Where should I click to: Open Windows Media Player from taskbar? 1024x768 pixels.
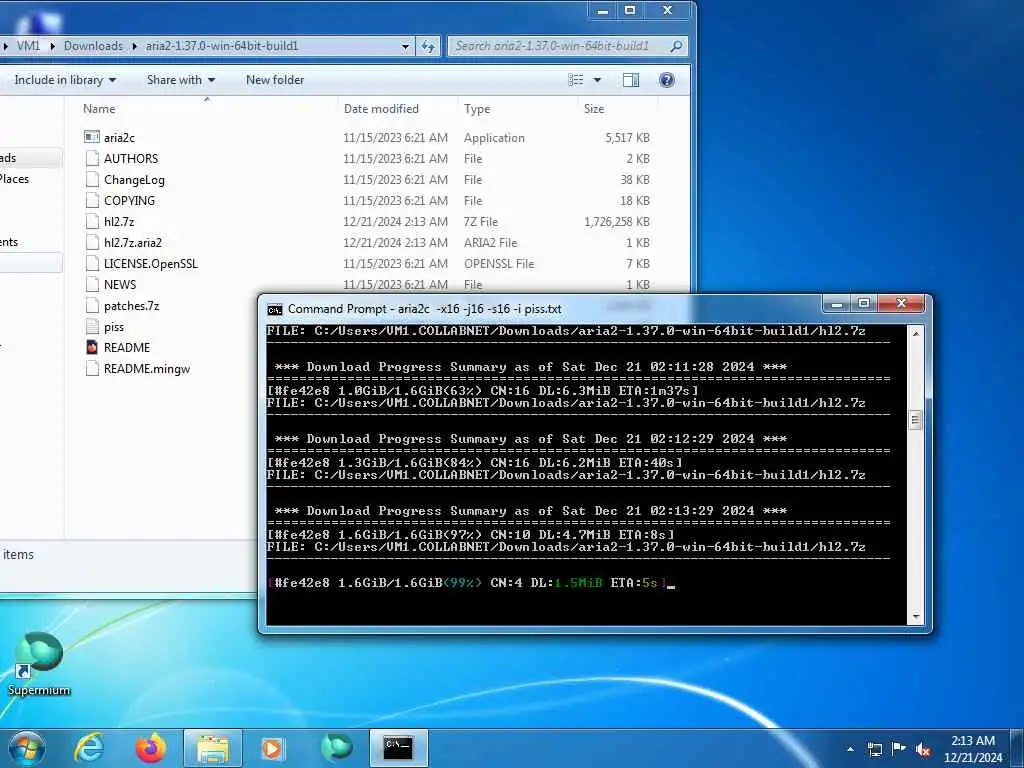coord(272,748)
